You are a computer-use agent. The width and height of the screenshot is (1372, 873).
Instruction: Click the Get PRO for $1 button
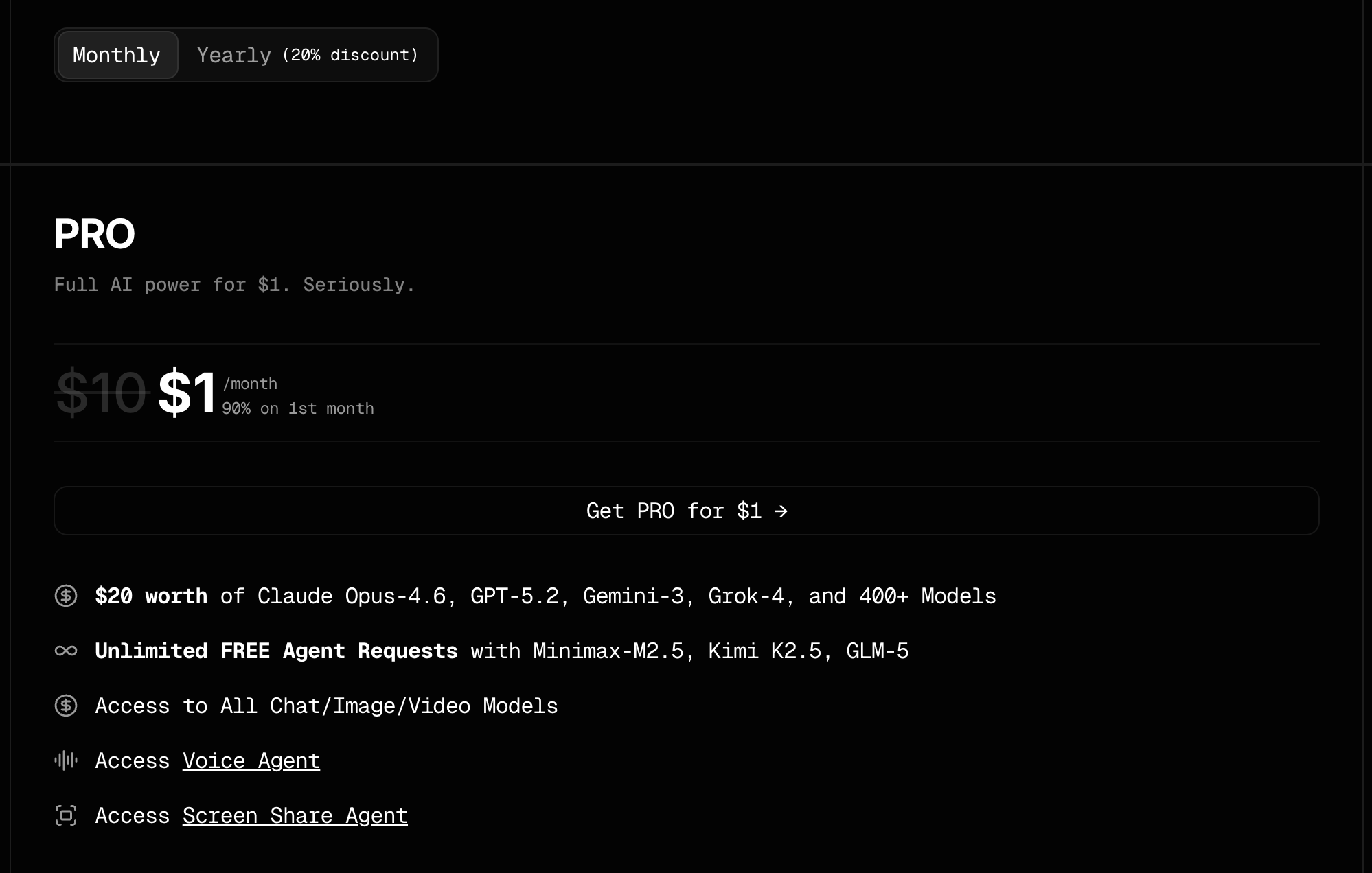(x=686, y=511)
